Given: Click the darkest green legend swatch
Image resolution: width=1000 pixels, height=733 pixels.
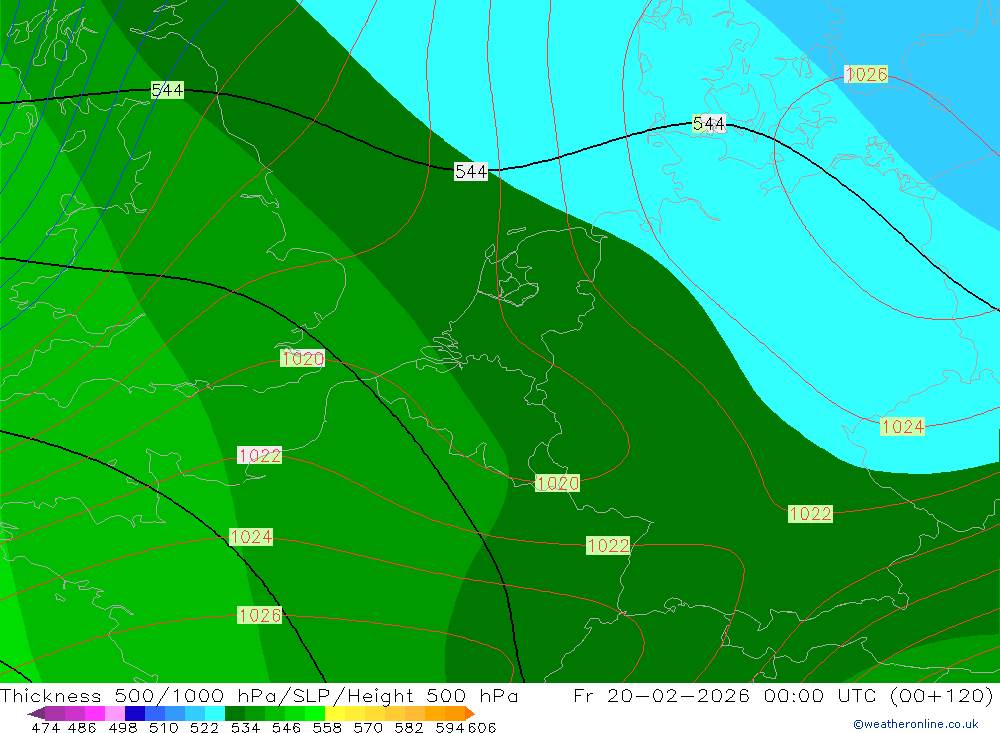Looking at the screenshot, I should [235, 713].
